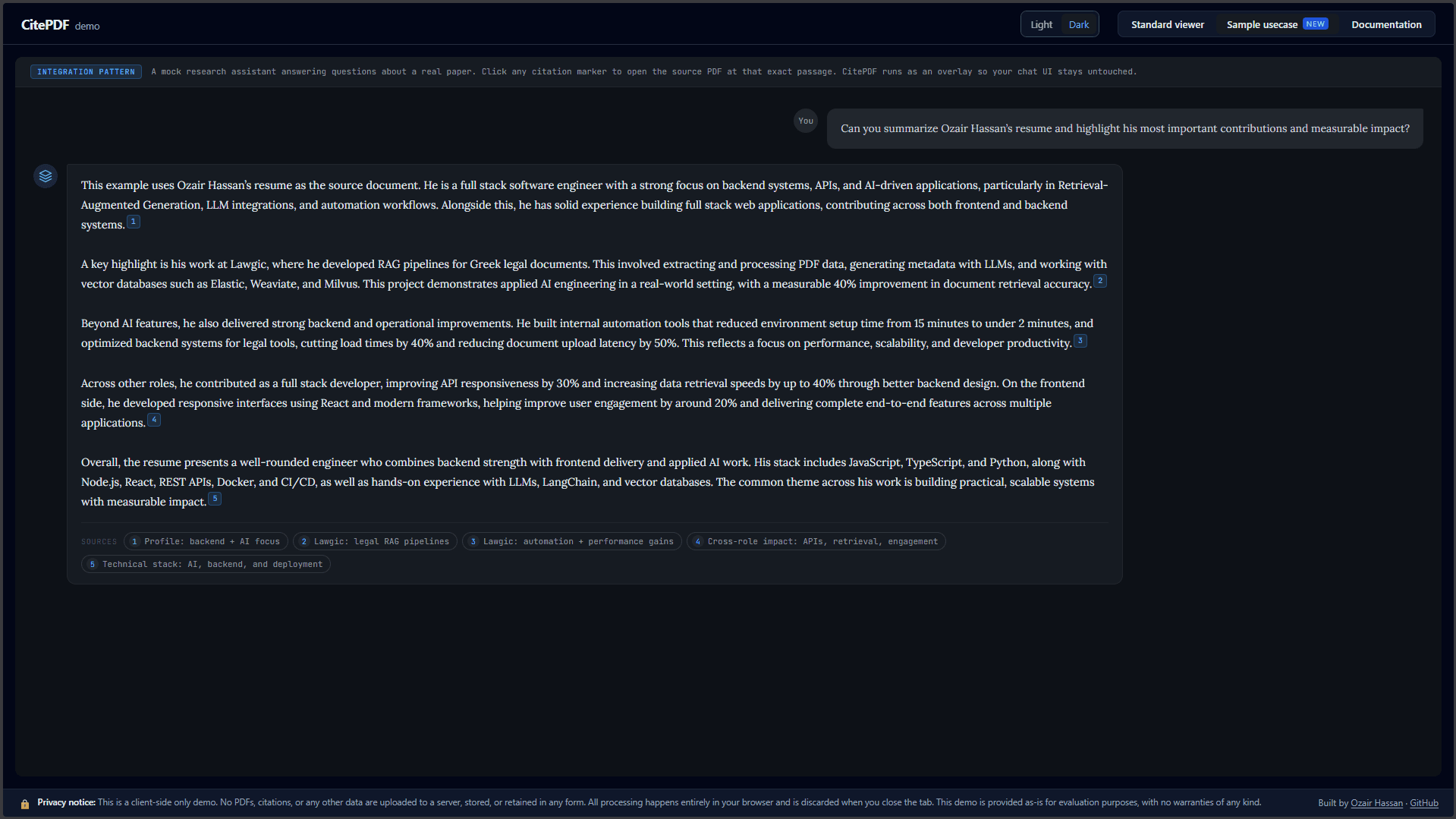Image resolution: width=1456 pixels, height=819 pixels.
Task: Click the 'You' user avatar badge
Action: pyautogui.click(x=805, y=121)
